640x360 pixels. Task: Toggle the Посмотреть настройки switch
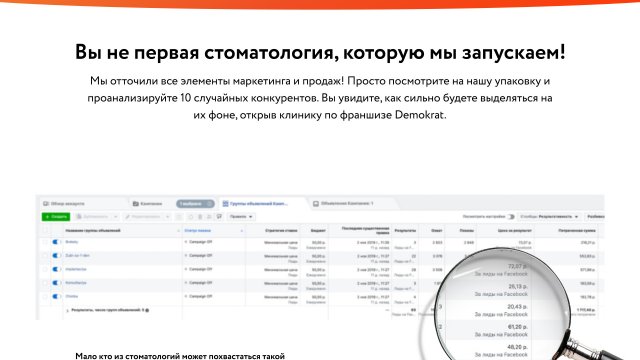point(511,216)
